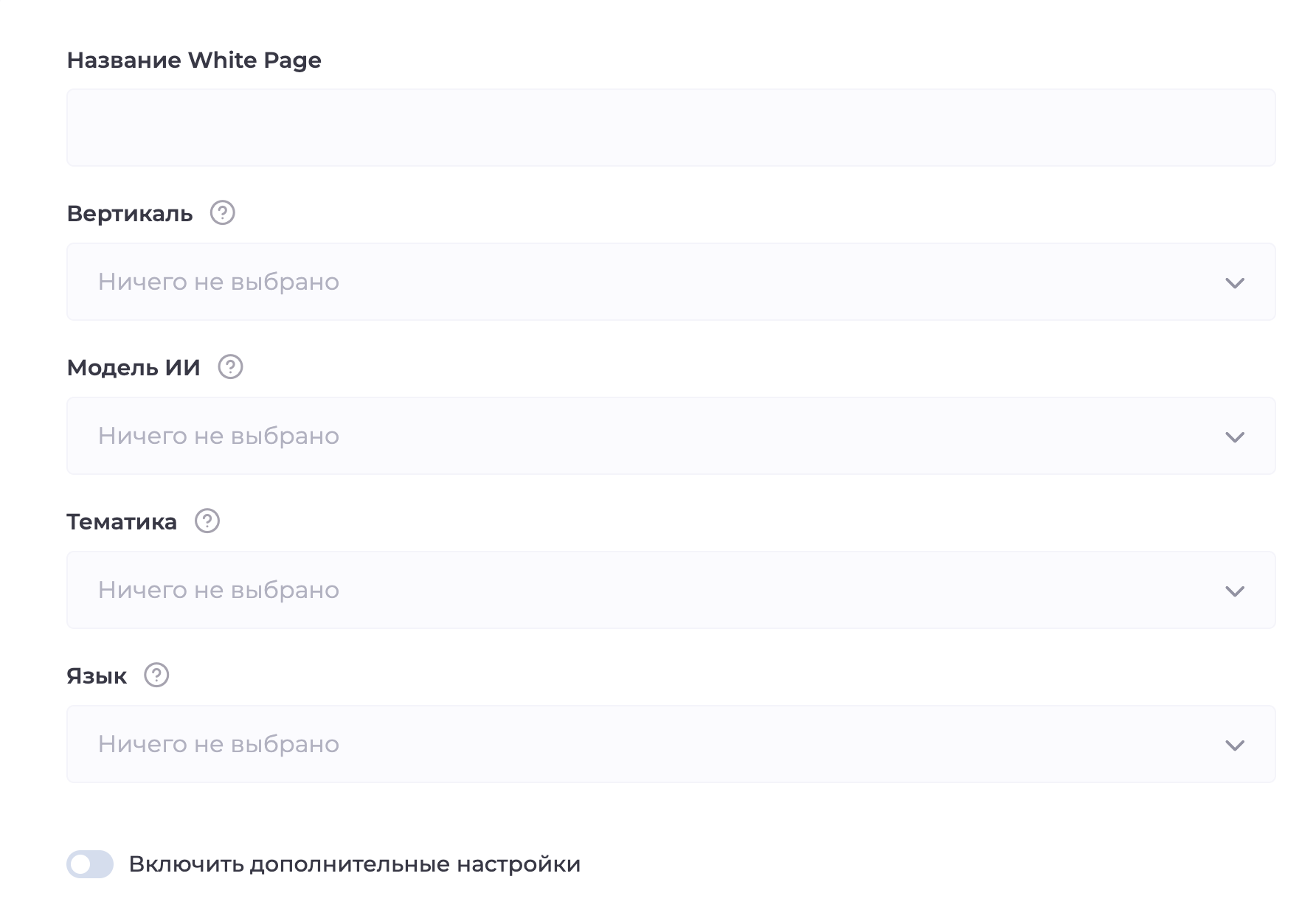The image size is (1316, 907).
Task: Click the 'Модель ИИ' label text
Action: coord(134,367)
